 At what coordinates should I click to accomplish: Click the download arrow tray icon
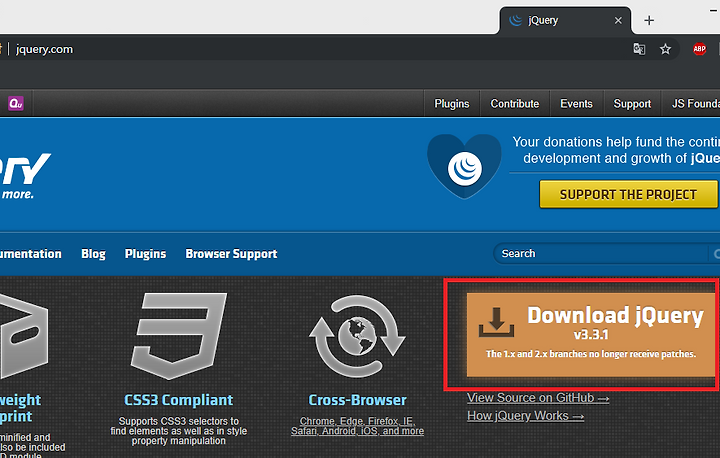pos(496,322)
